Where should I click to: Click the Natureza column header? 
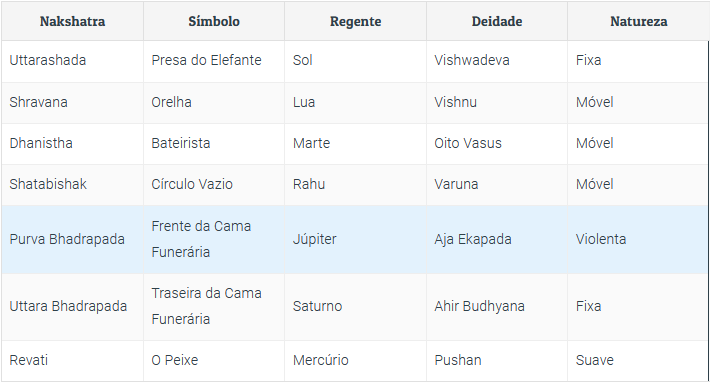(x=638, y=21)
